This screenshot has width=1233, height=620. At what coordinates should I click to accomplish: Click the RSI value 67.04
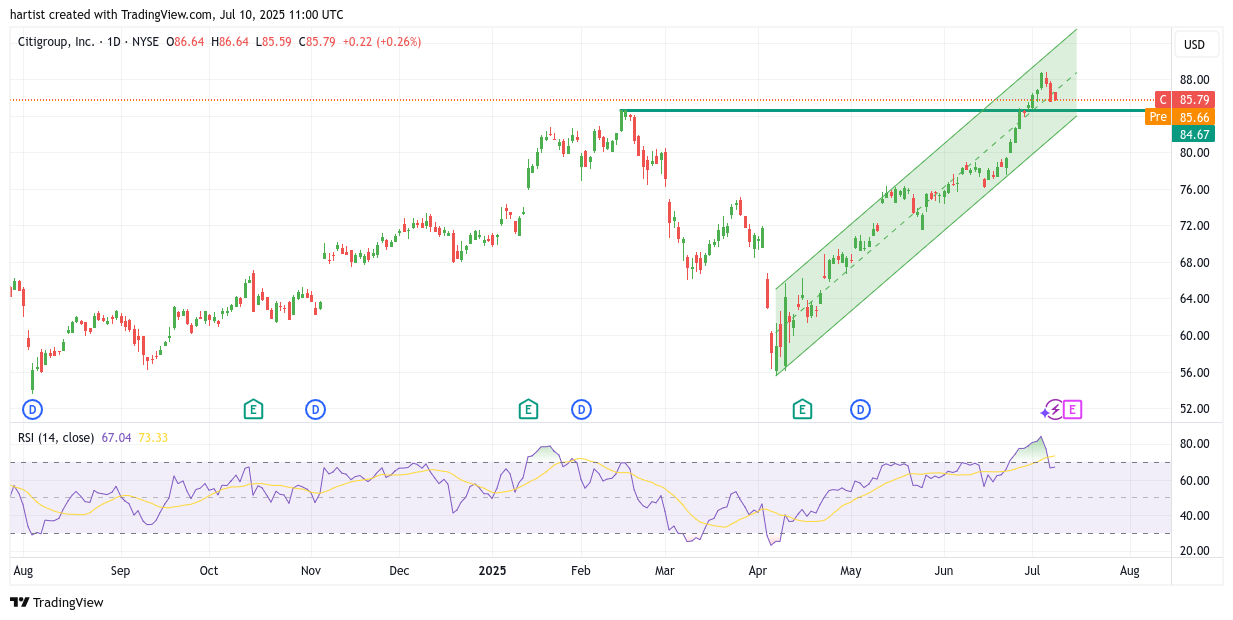point(116,438)
